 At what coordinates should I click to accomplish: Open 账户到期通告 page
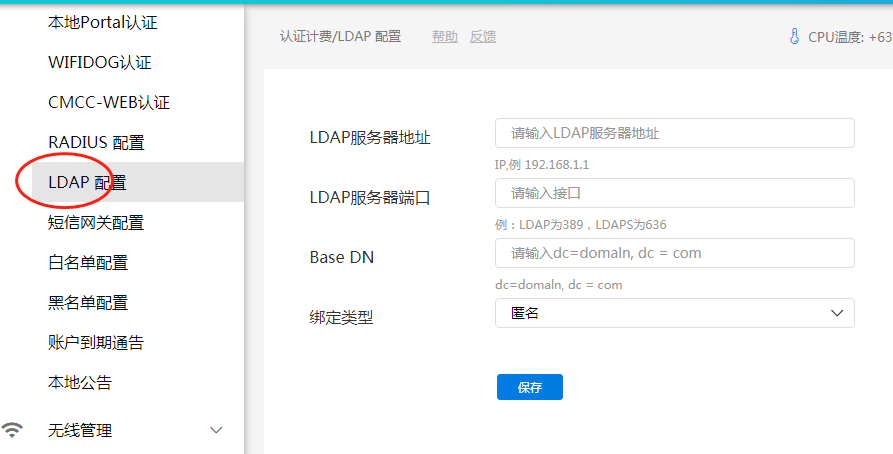click(96, 342)
